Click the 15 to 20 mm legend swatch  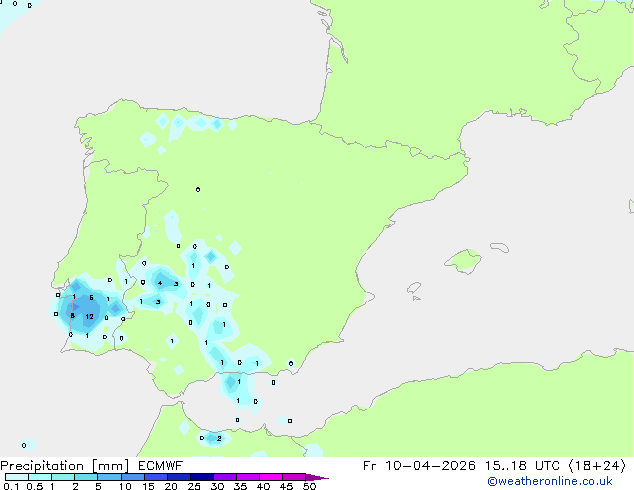pyautogui.click(x=155, y=477)
